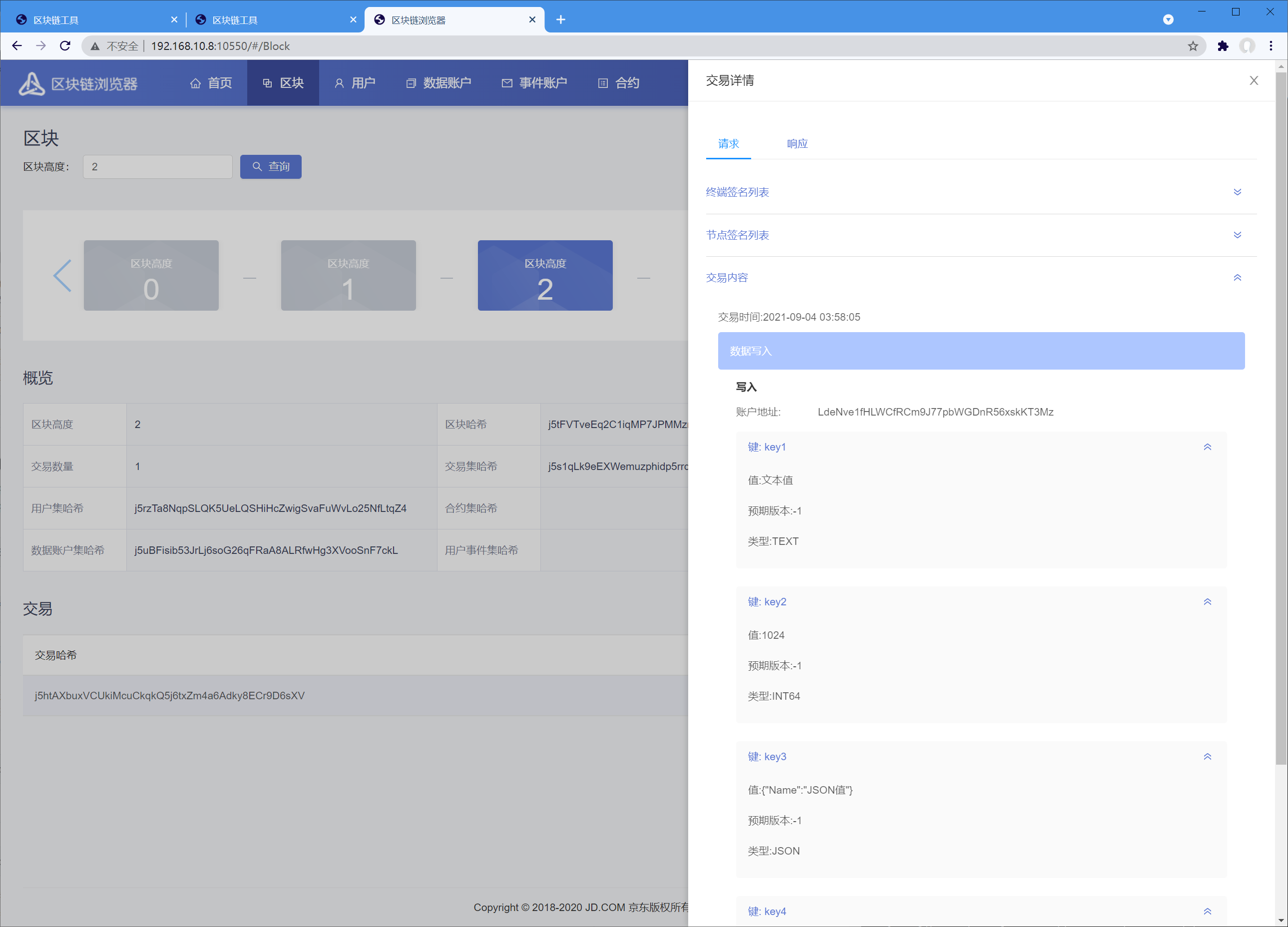The height and width of the screenshot is (927, 1288).
Task: Click the previous blocks left arrow
Action: [62, 276]
